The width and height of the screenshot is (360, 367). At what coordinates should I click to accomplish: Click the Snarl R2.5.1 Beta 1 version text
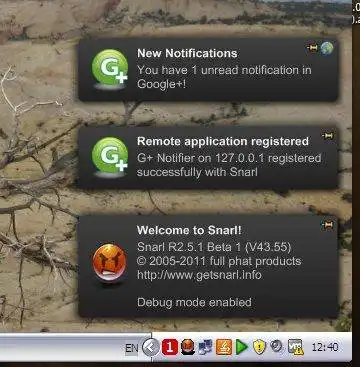pyautogui.click(x=214, y=247)
